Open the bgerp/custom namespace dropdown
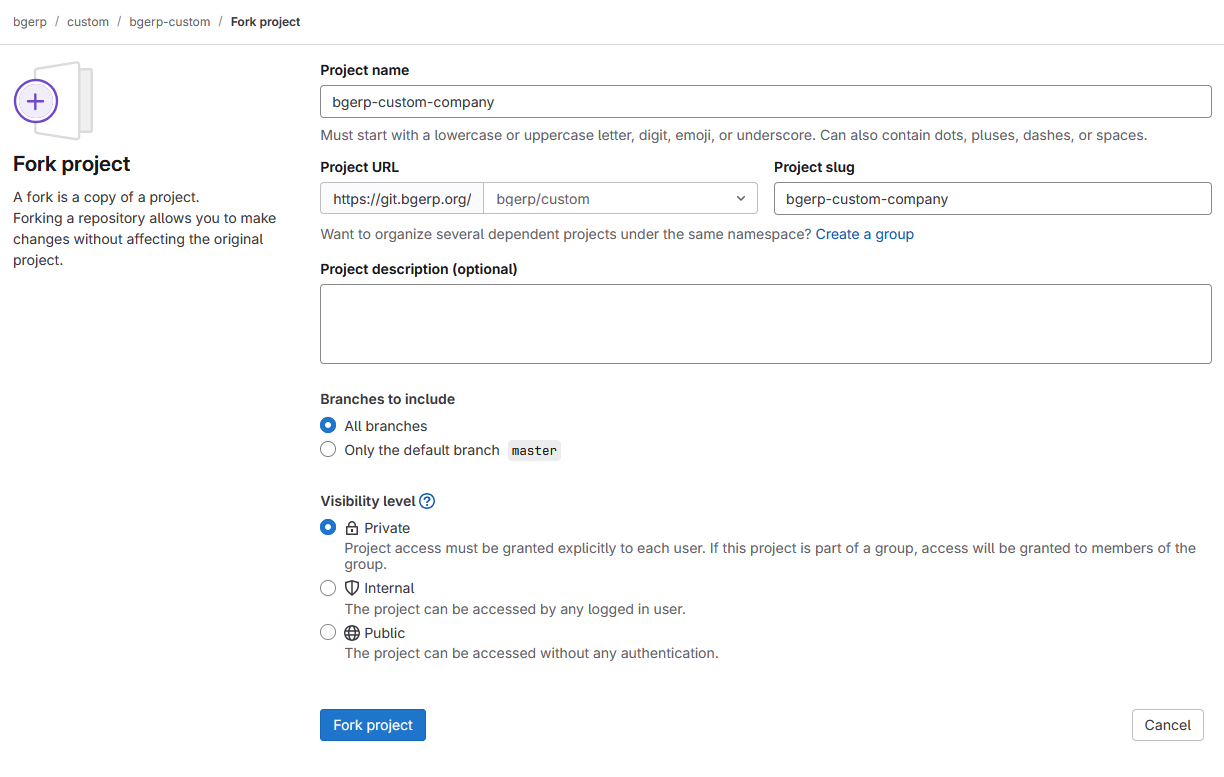The height and width of the screenshot is (777, 1224). point(620,198)
